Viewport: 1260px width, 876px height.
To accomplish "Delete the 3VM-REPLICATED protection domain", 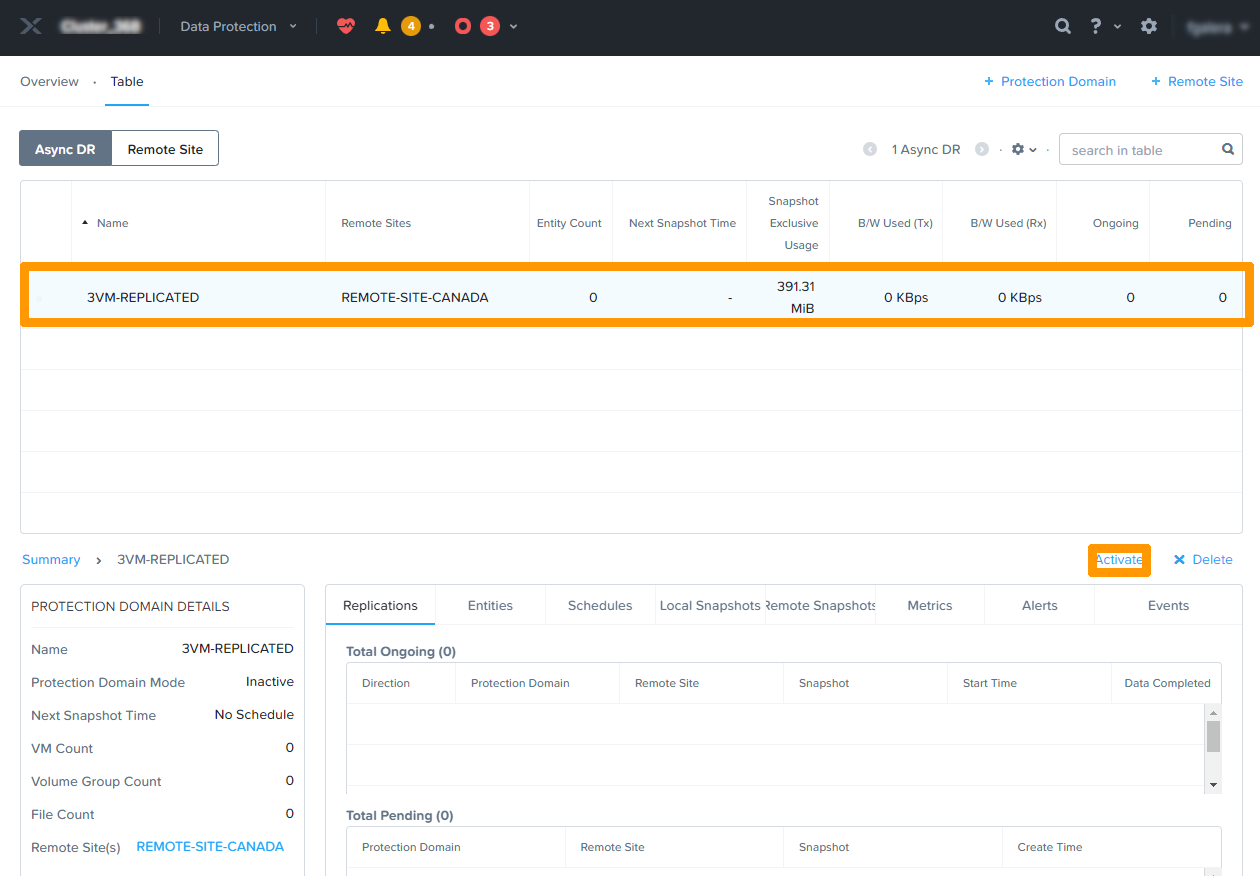I will 1202,559.
